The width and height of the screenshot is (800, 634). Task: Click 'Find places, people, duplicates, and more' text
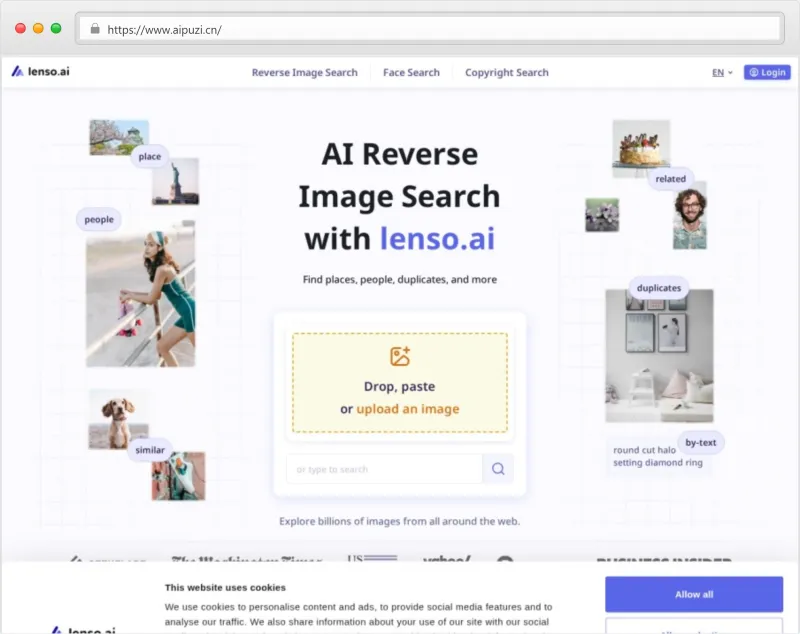[399, 280]
